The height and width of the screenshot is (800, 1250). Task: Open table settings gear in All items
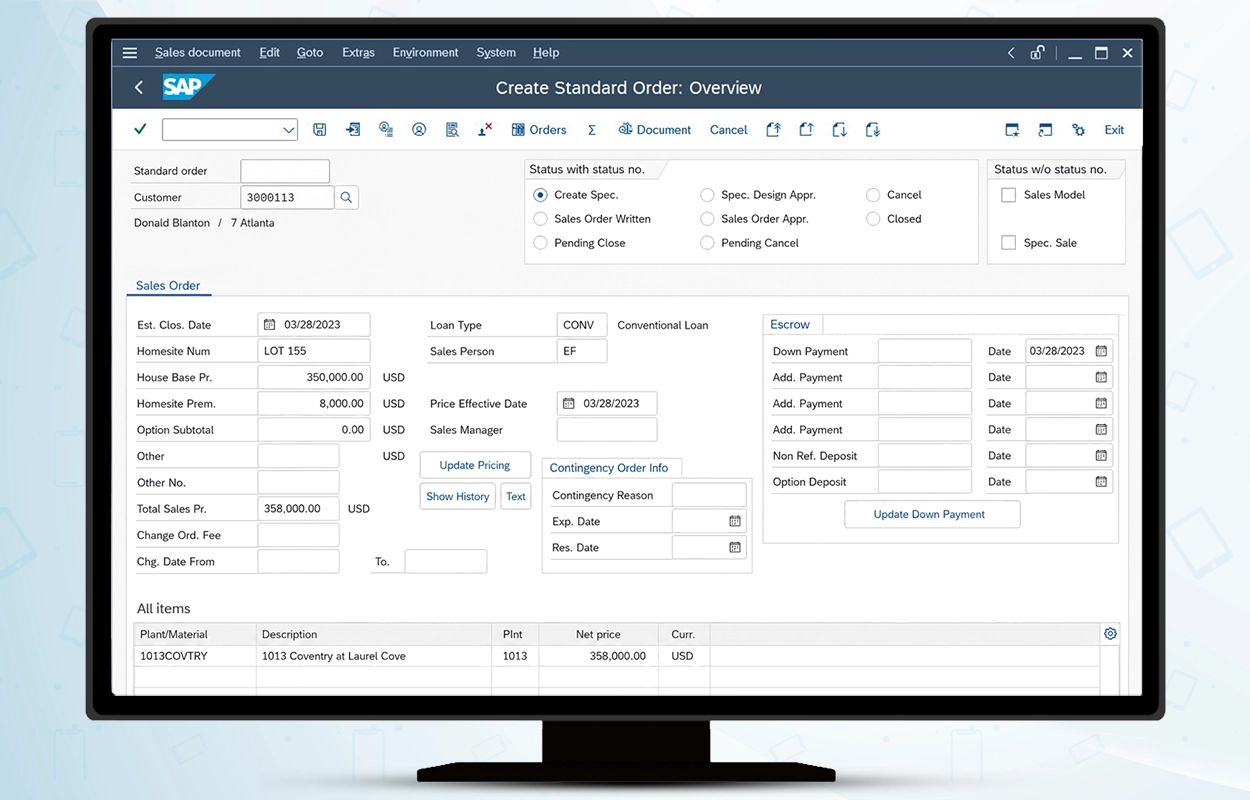tap(1110, 634)
